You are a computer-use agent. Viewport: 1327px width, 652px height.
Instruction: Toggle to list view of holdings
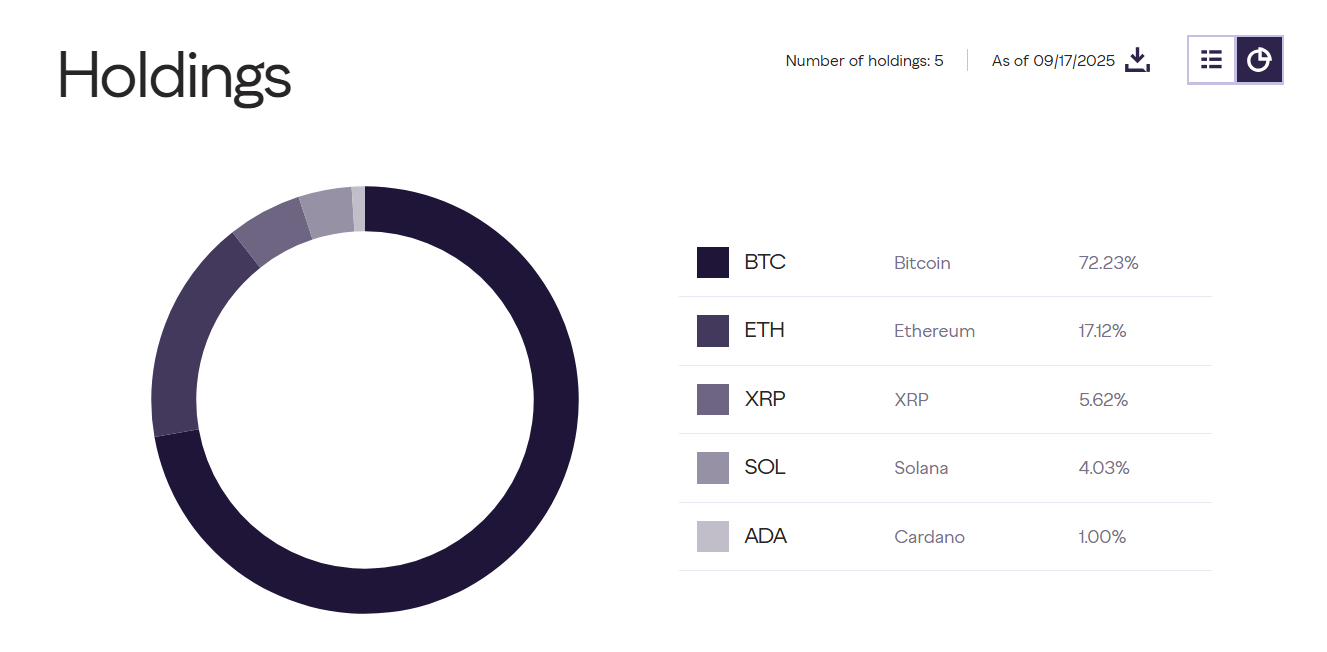coord(1211,60)
